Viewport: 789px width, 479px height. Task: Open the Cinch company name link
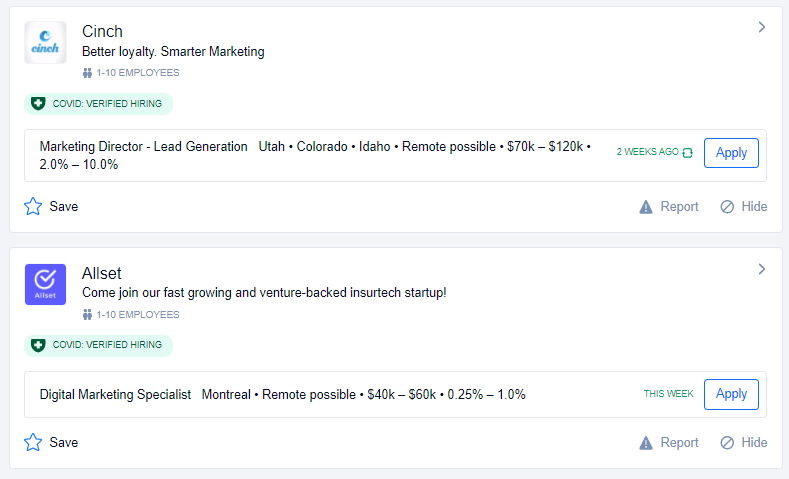pos(102,32)
